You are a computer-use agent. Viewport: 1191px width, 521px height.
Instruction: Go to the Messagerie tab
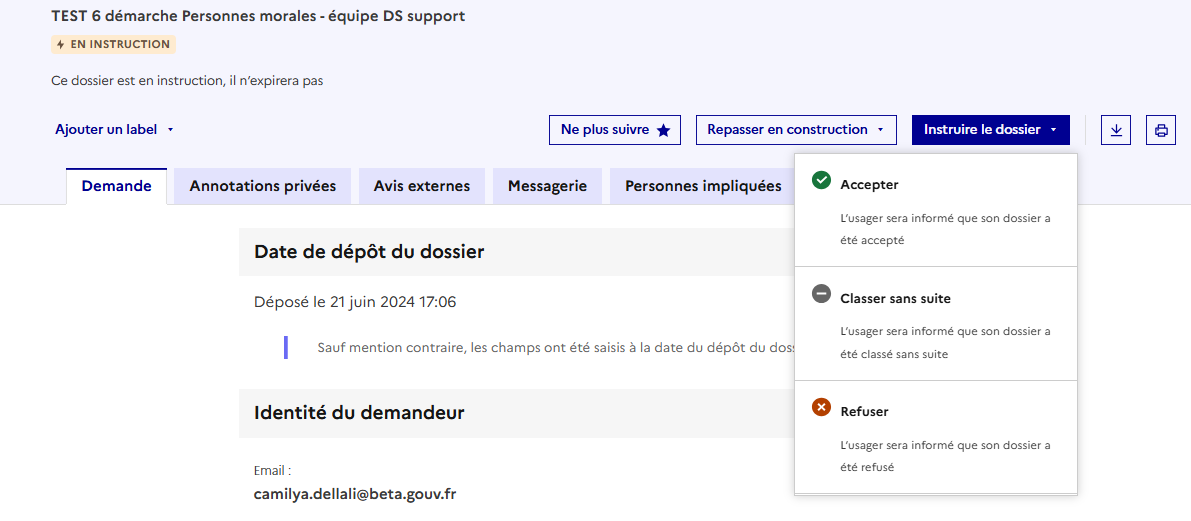pos(547,186)
